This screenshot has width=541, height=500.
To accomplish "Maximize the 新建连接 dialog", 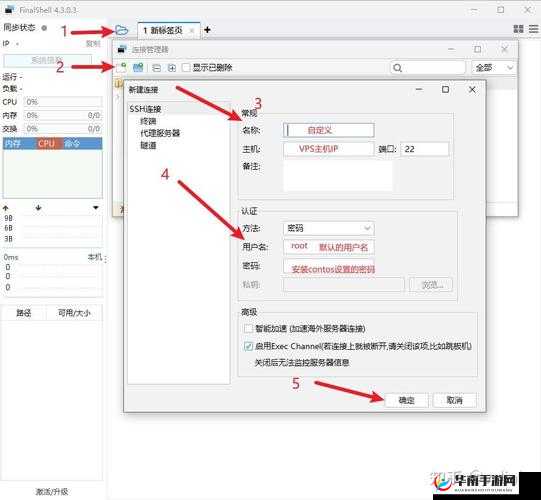I will tap(445, 90).
